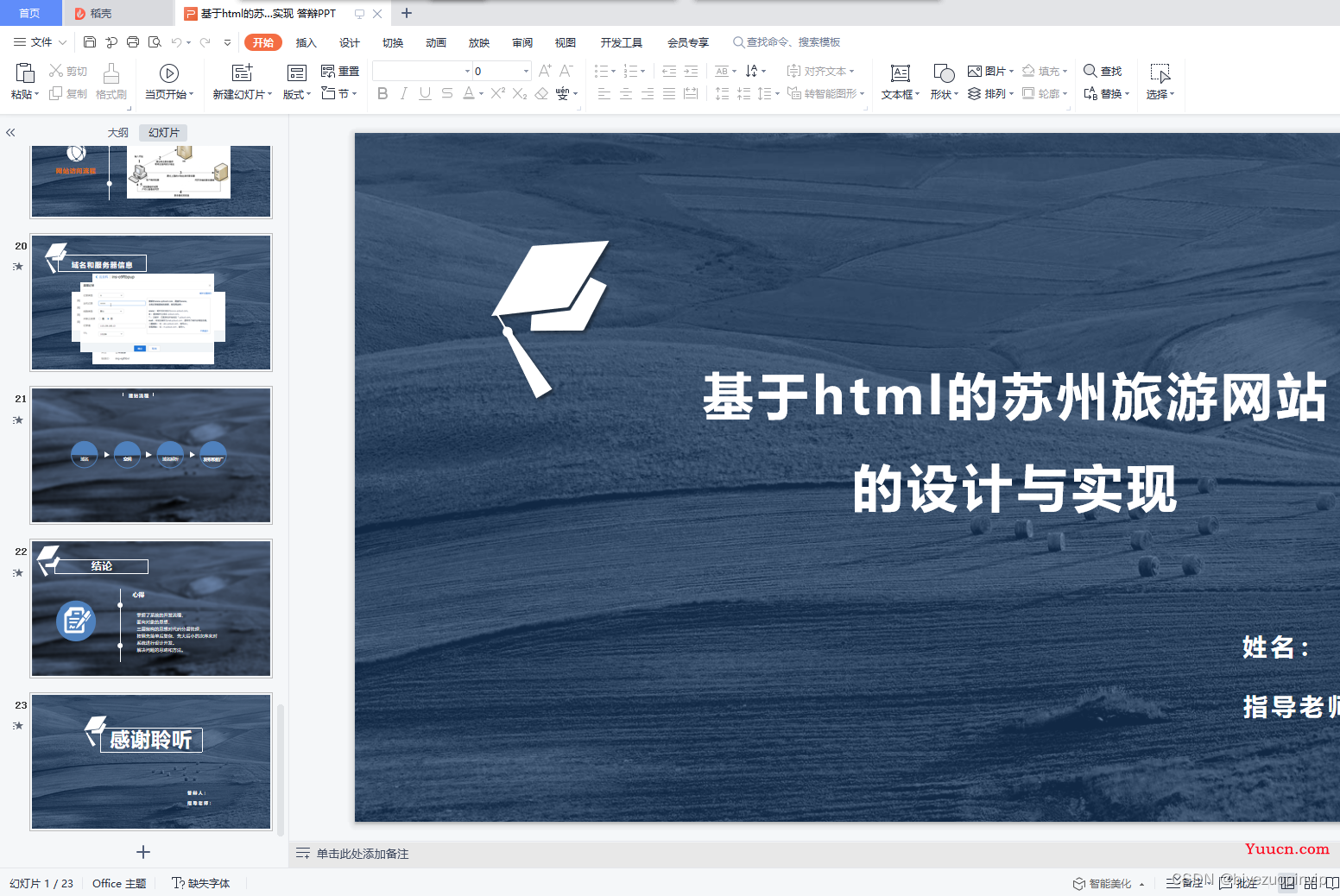Viewport: 1340px width, 896px height.
Task: Click the Format Painter (格式刷) icon
Action: pos(111,73)
